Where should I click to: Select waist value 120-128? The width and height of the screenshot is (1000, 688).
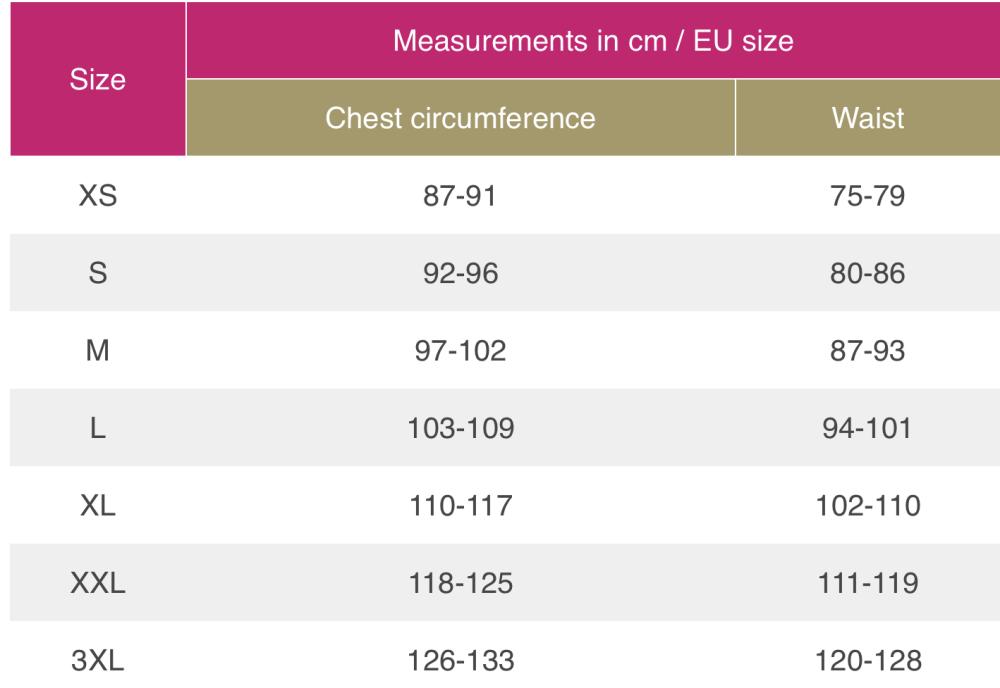click(x=867, y=661)
